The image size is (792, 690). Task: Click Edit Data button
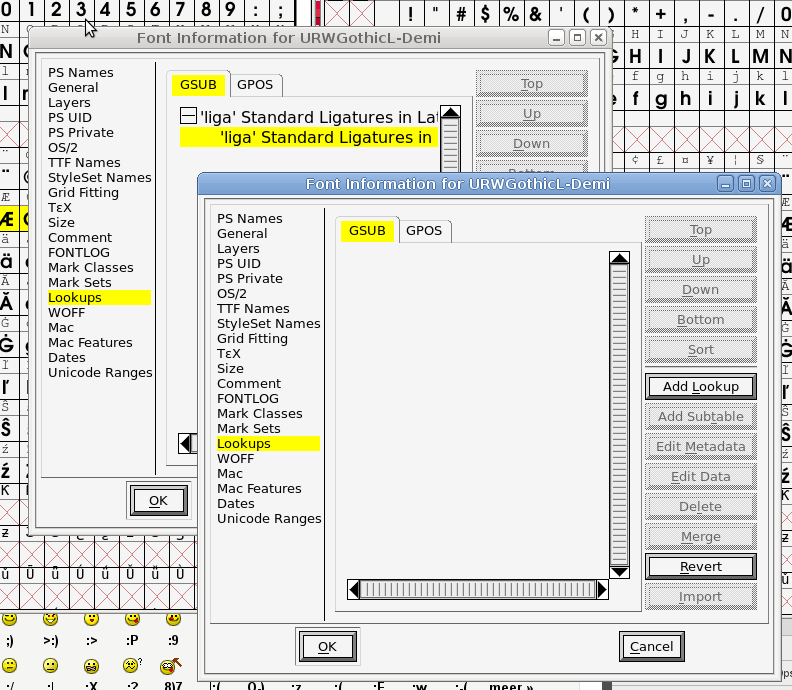tap(701, 477)
